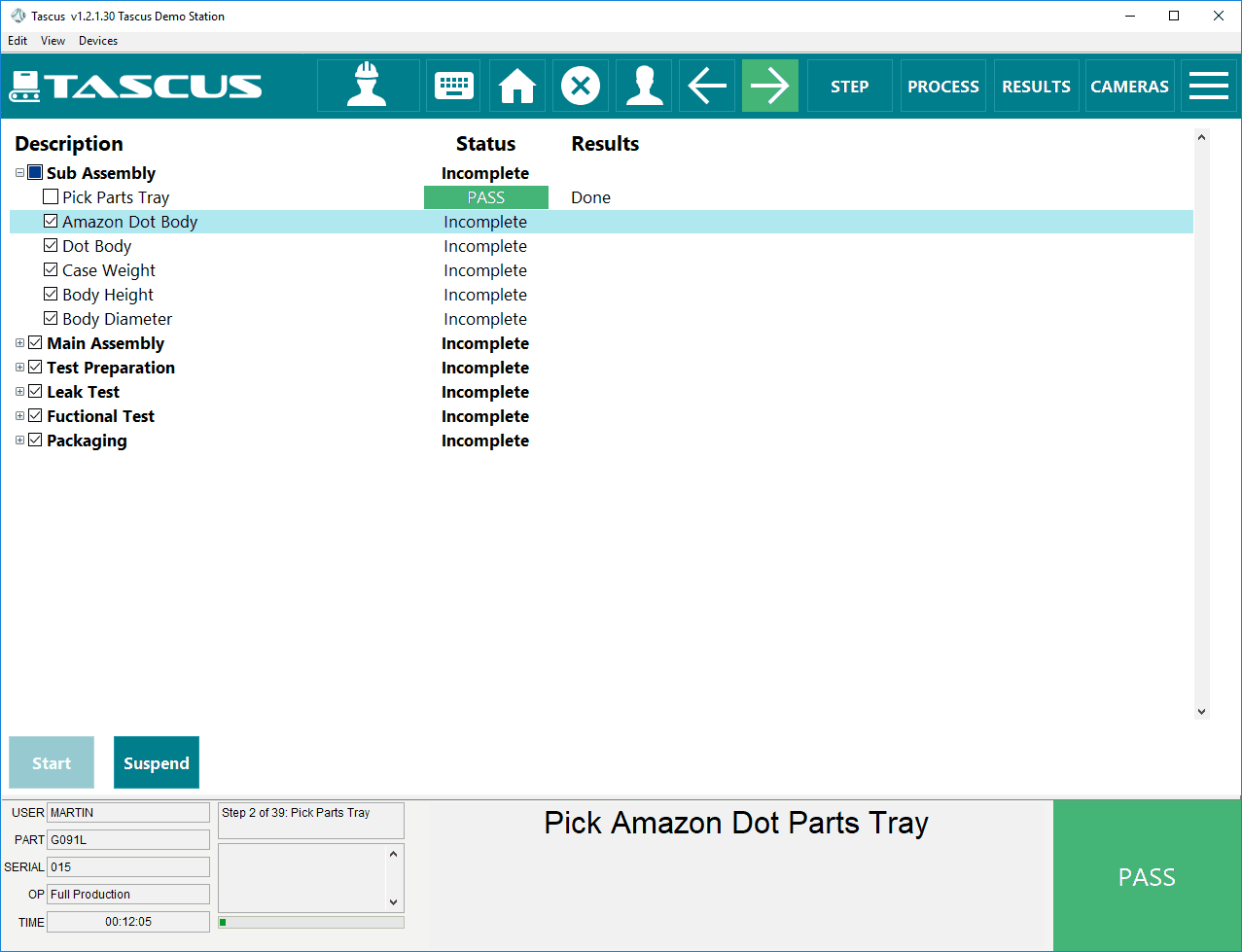Click the Tascus logo
The image size is (1242, 952).
[x=136, y=86]
